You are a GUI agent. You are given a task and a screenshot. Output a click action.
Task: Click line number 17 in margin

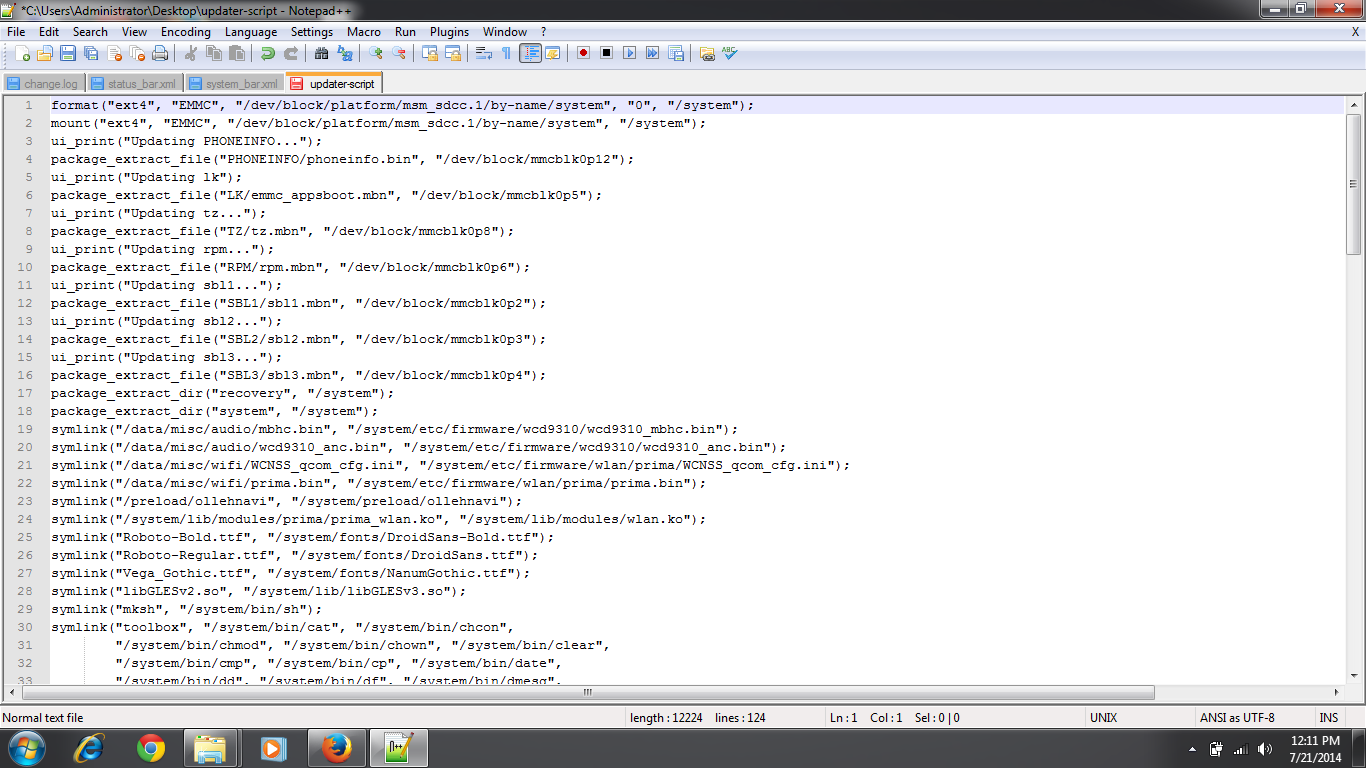(26, 393)
